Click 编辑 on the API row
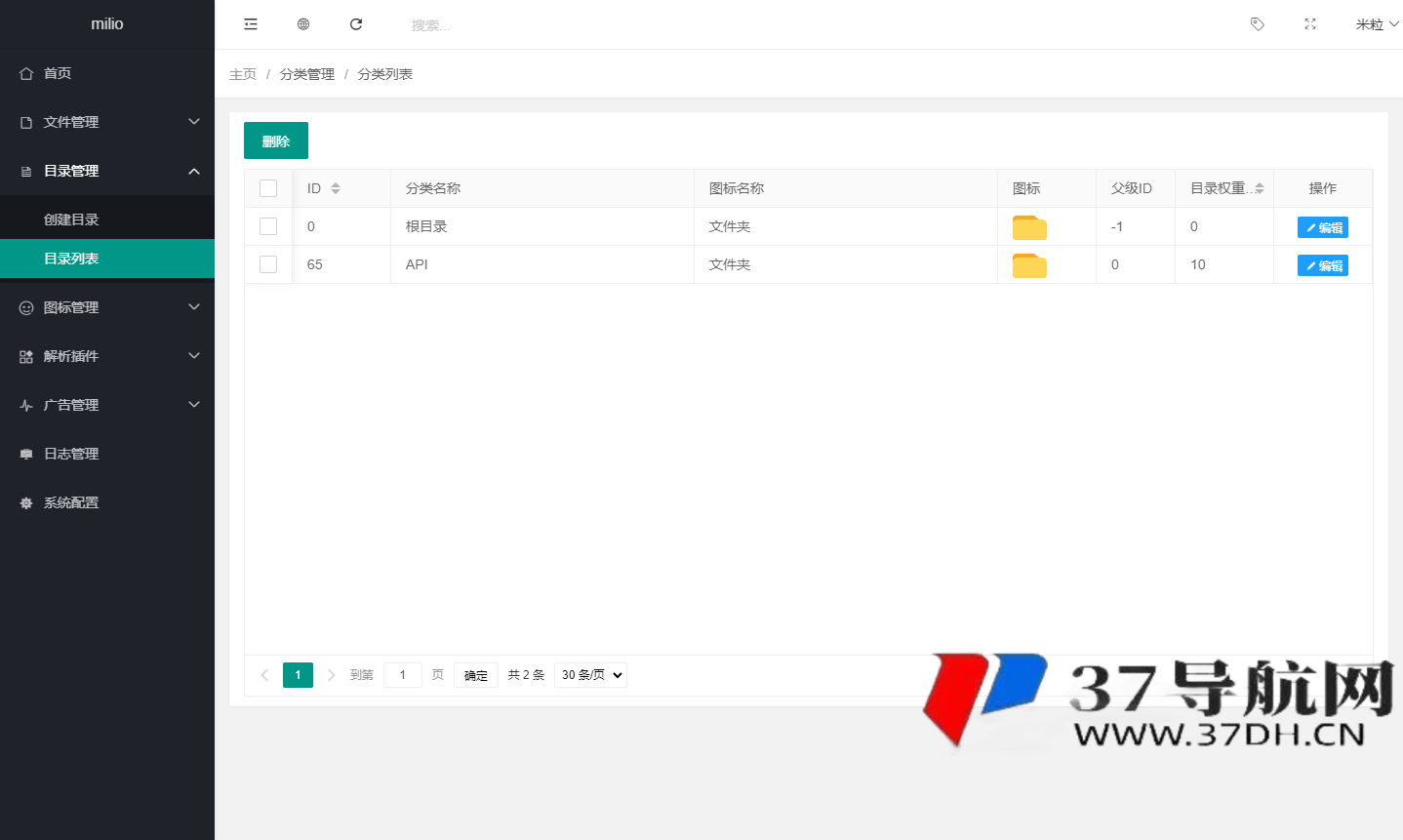The height and width of the screenshot is (840, 1403). pos(1322,264)
